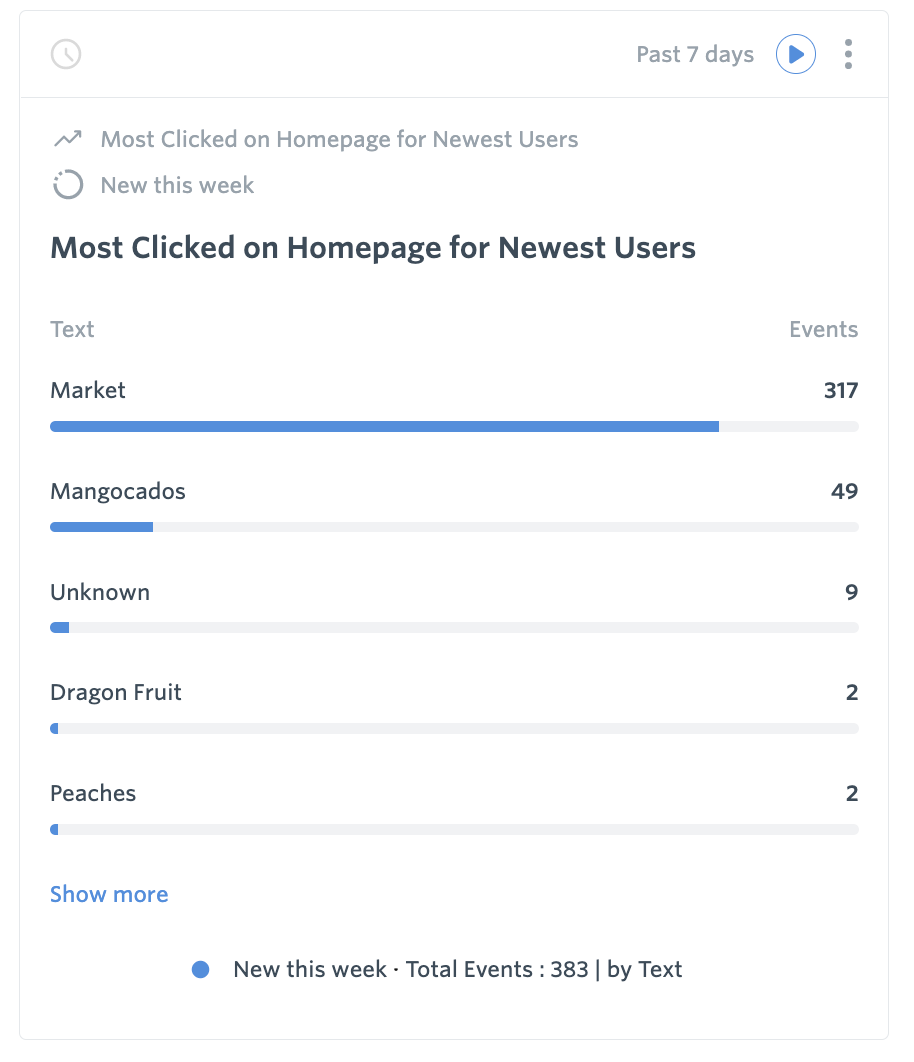Select the Peaches entry
Image resolution: width=914 pixels, height=1062 pixels.
tap(93, 793)
